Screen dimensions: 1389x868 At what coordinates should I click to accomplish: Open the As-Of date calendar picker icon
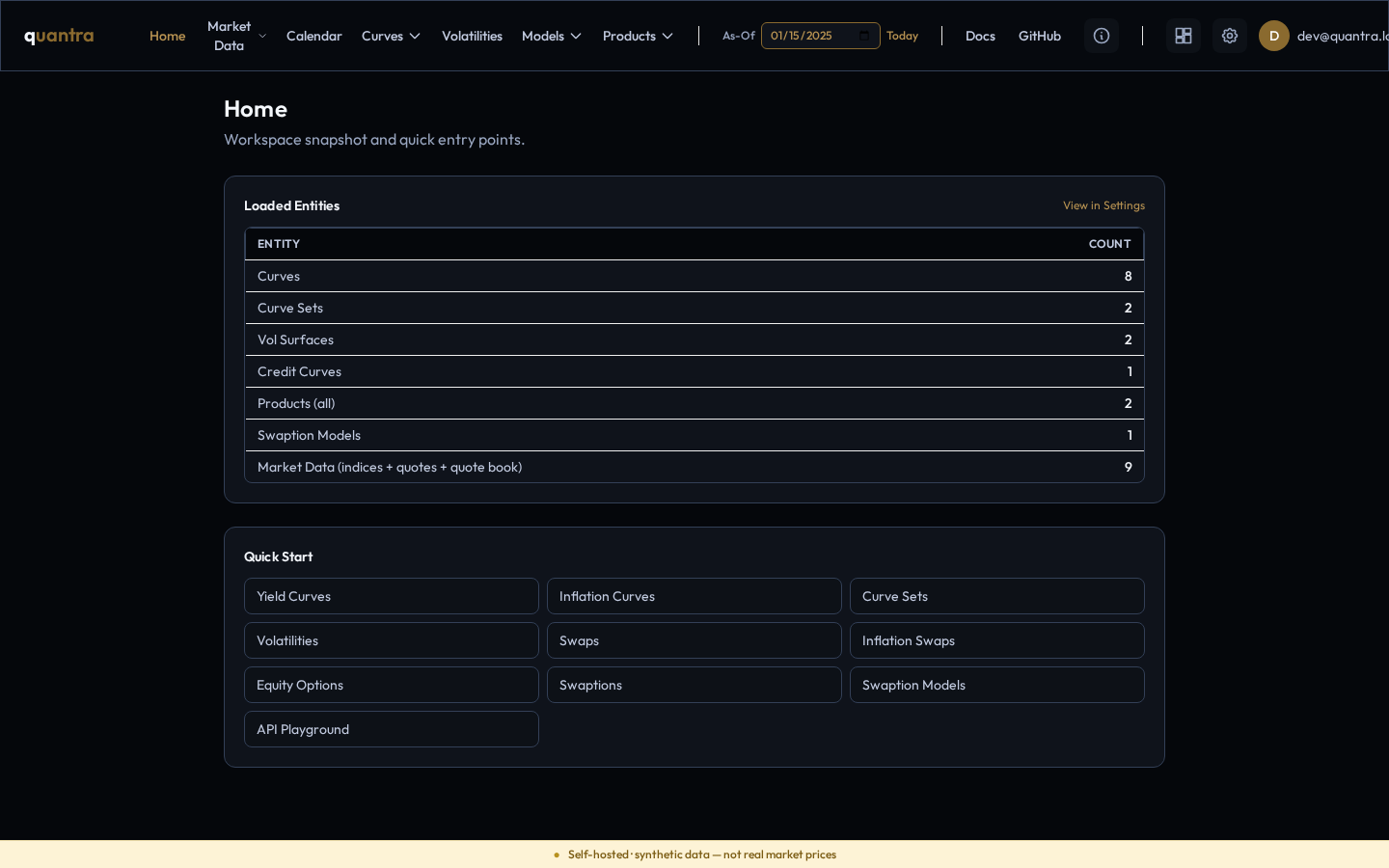(x=864, y=36)
